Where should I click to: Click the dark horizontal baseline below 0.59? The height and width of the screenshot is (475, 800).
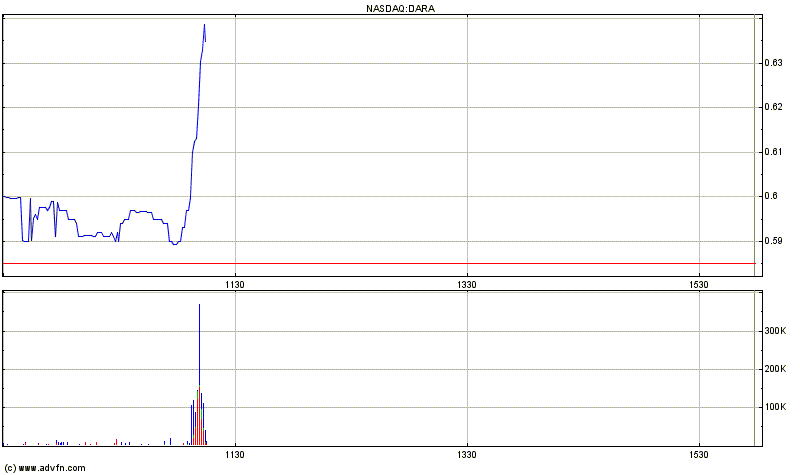click(x=378, y=263)
